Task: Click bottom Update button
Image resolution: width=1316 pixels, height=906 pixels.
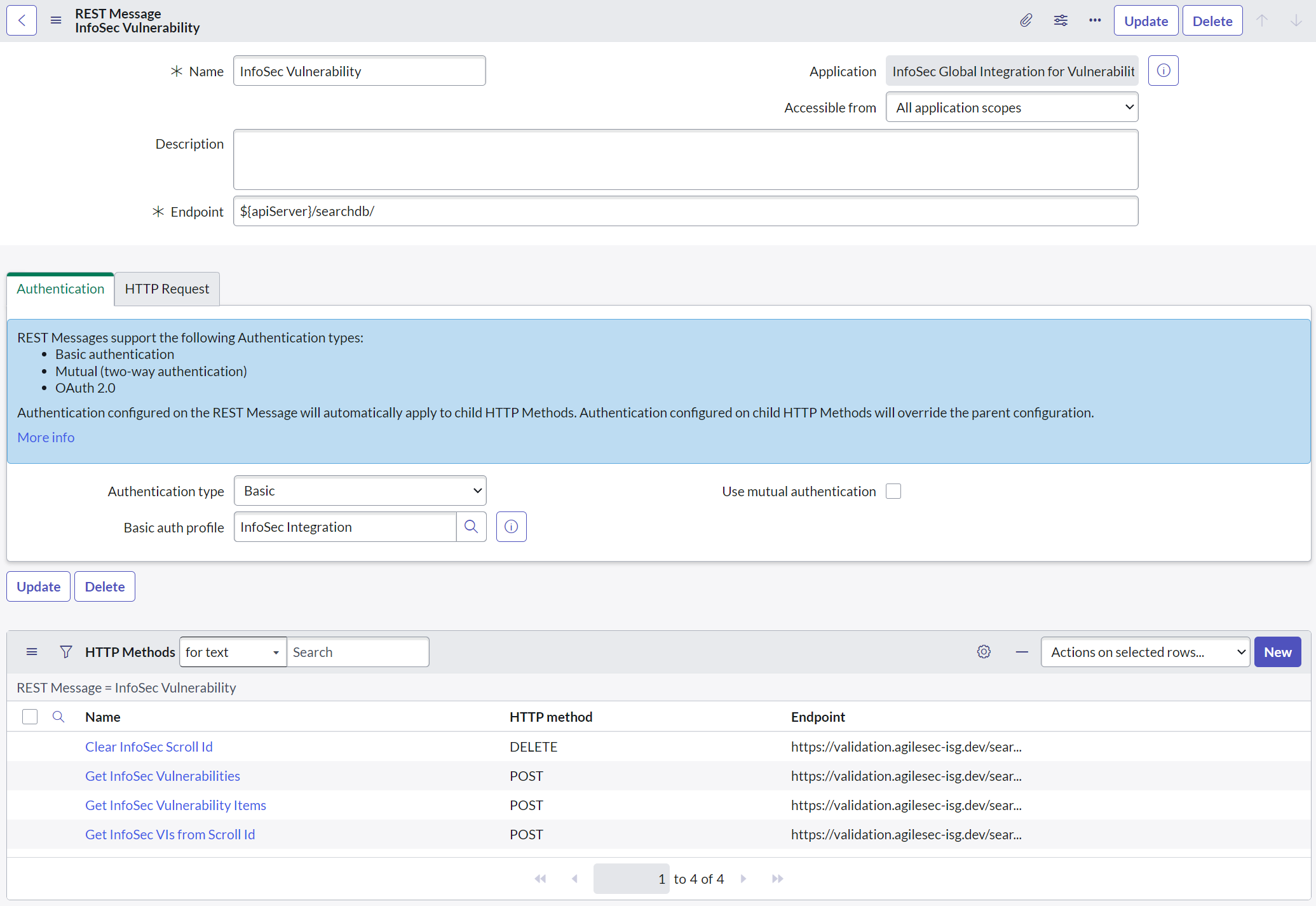Action: (39, 586)
